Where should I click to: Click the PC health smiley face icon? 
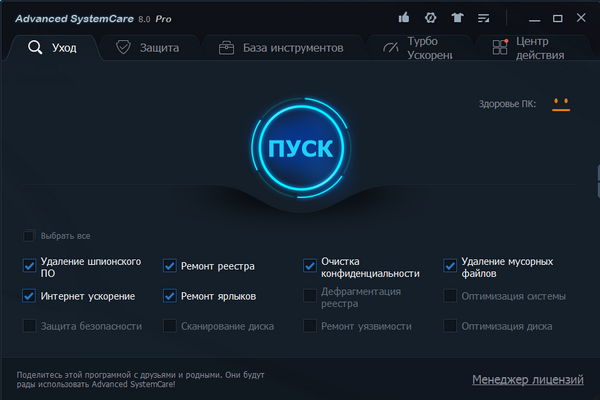pos(560,104)
